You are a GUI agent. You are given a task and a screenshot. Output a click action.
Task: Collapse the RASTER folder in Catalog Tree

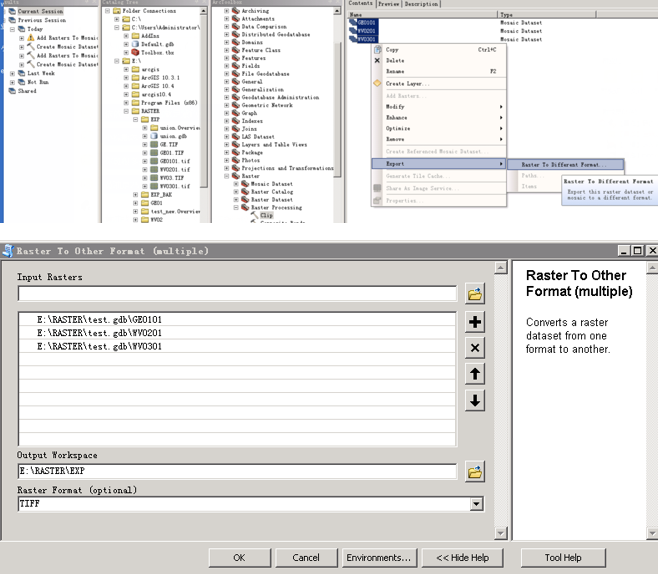[126, 111]
